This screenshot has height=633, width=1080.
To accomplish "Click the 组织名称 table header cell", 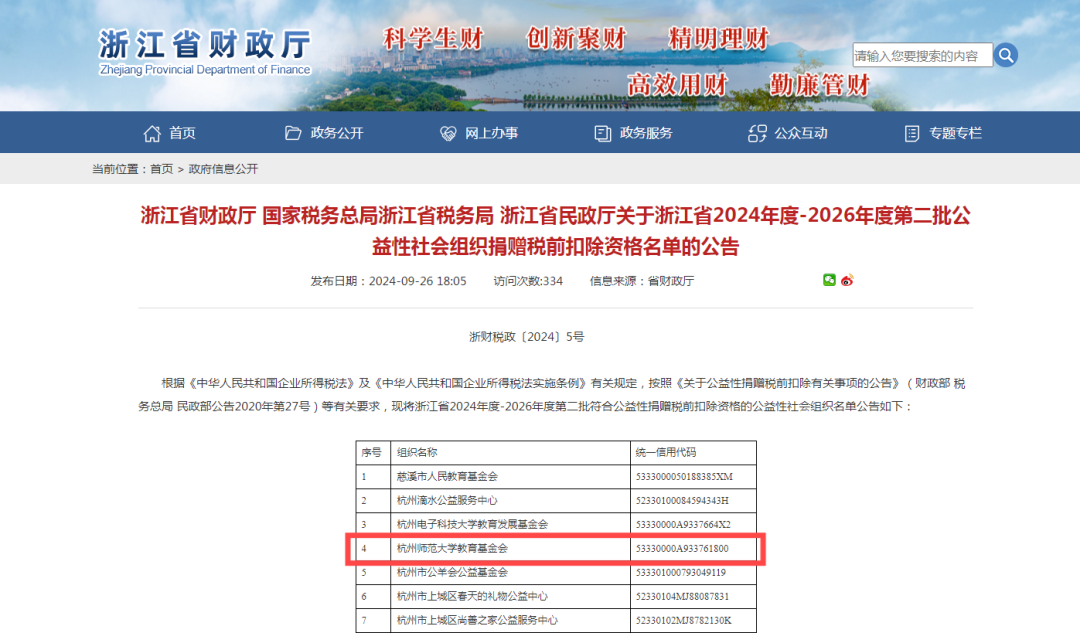I will point(510,453).
